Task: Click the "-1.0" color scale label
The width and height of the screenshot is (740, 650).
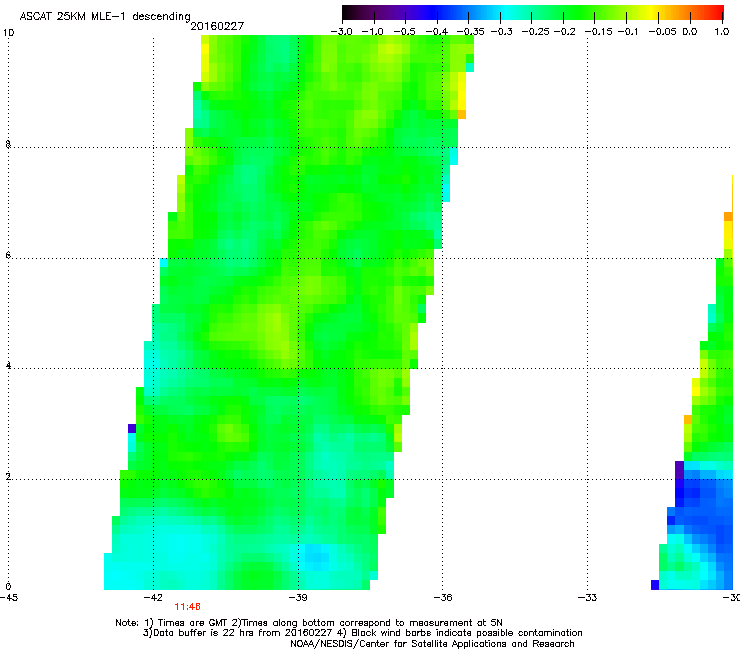Action: click(x=373, y=32)
